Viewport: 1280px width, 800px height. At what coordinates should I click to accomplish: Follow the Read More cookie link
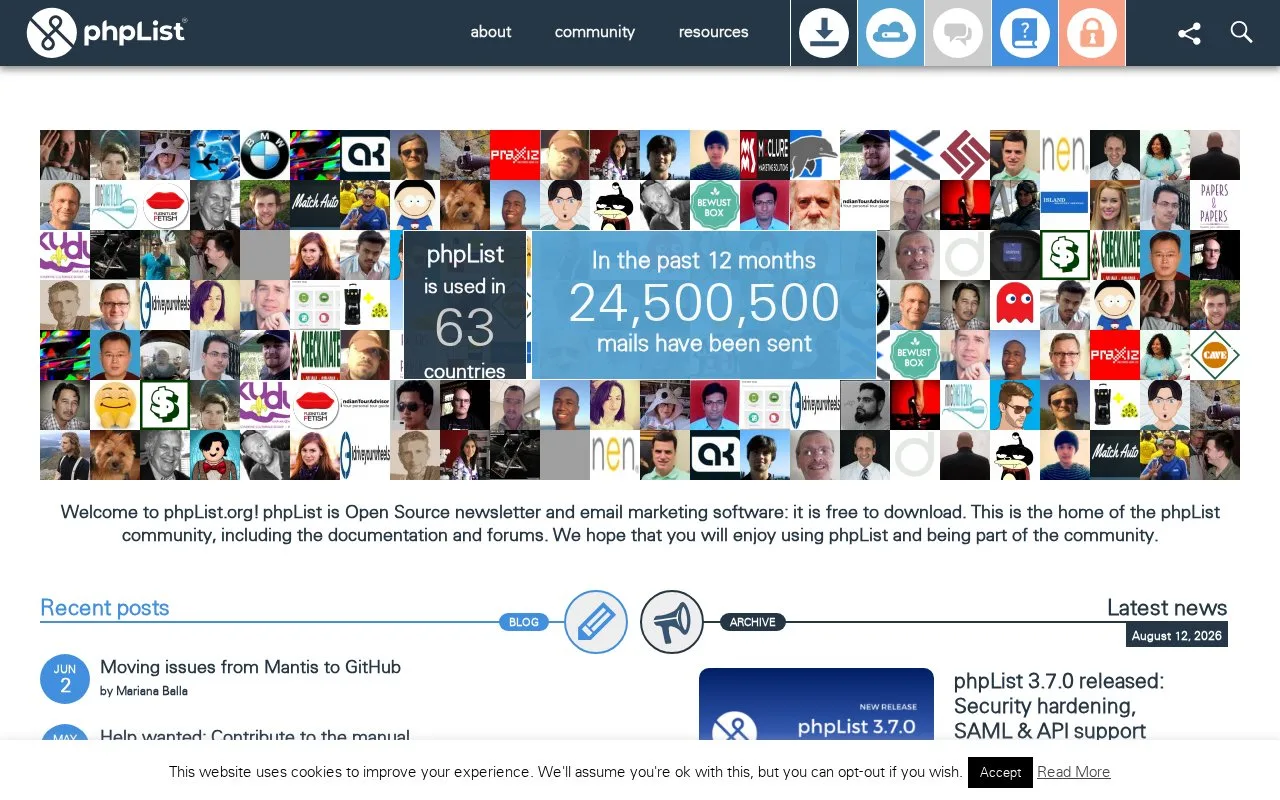pos(1074,772)
